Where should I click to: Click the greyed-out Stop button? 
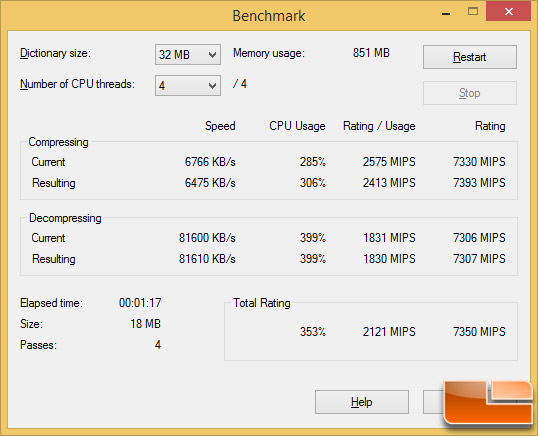tap(470, 93)
